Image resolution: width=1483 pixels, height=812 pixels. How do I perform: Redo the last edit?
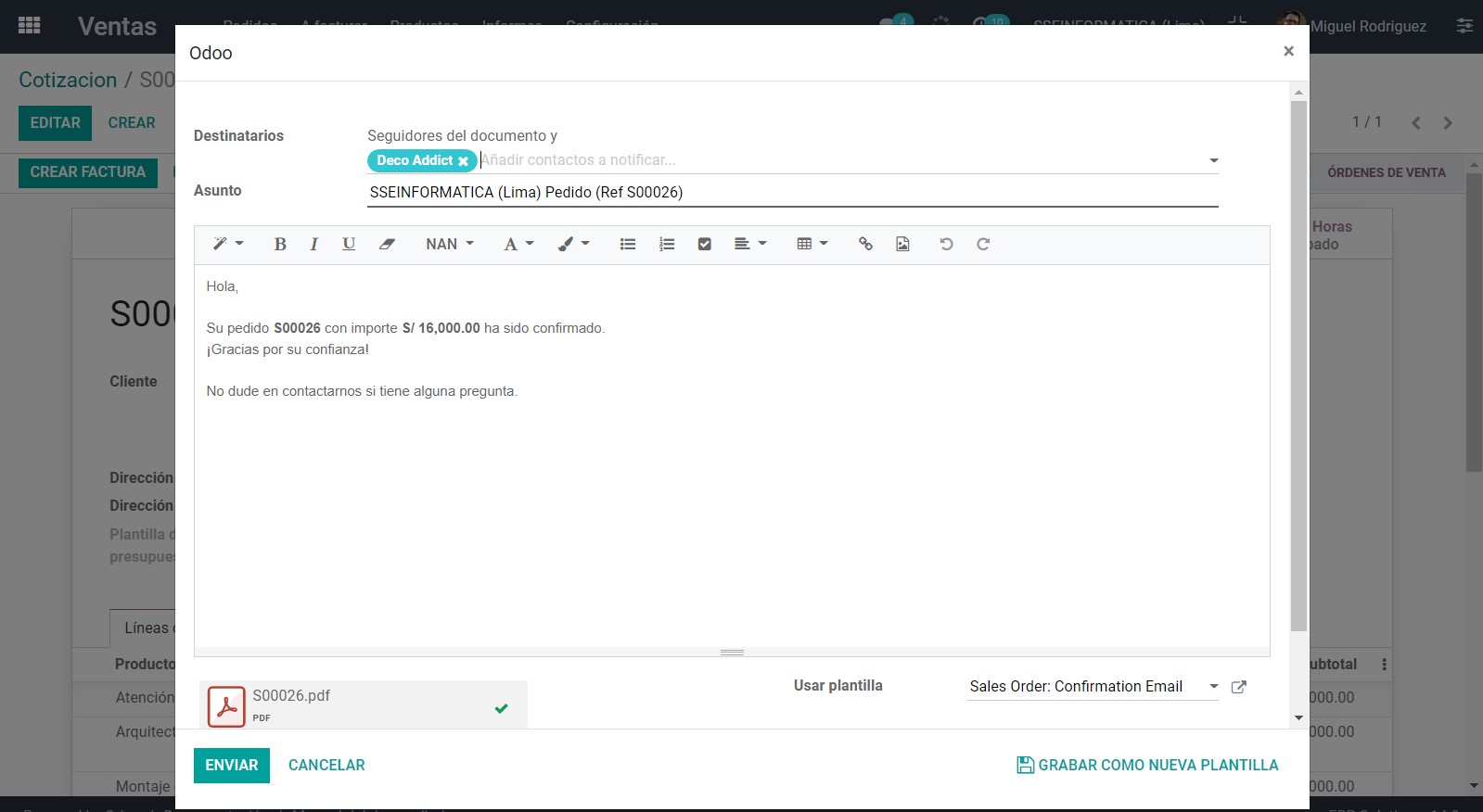coord(983,244)
